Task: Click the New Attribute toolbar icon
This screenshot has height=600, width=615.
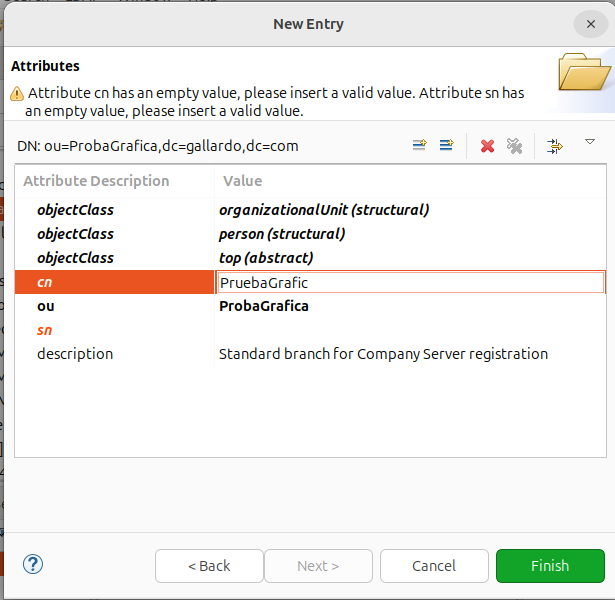Action: point(420,146)
